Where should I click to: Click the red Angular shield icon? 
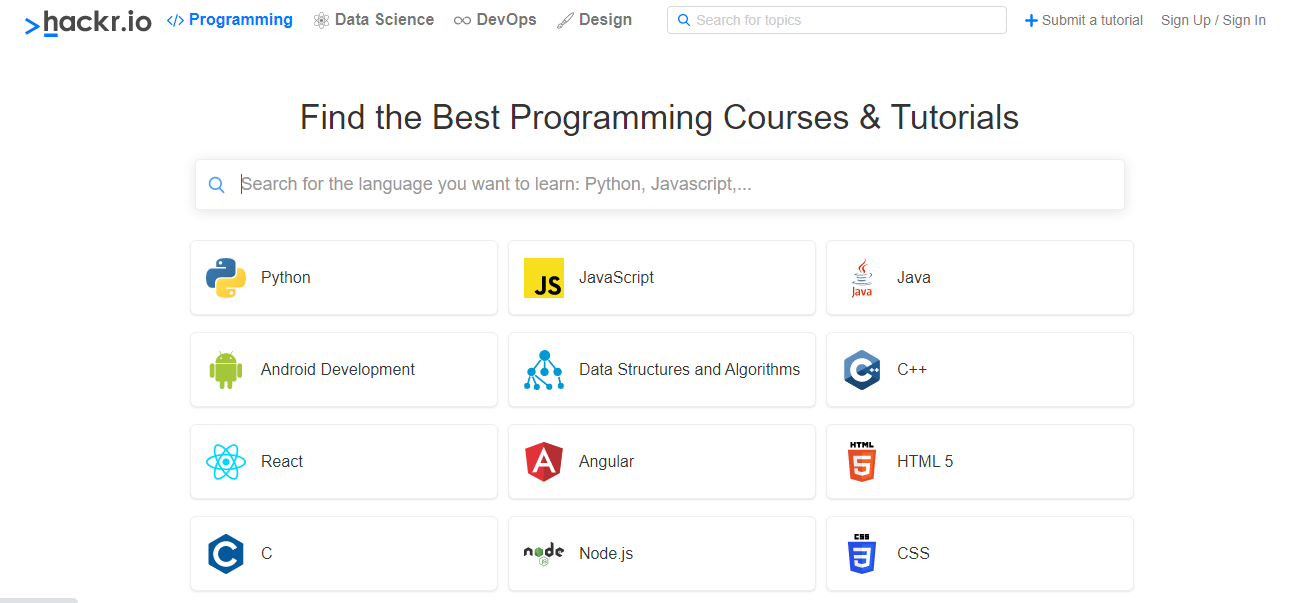(544, 462)
